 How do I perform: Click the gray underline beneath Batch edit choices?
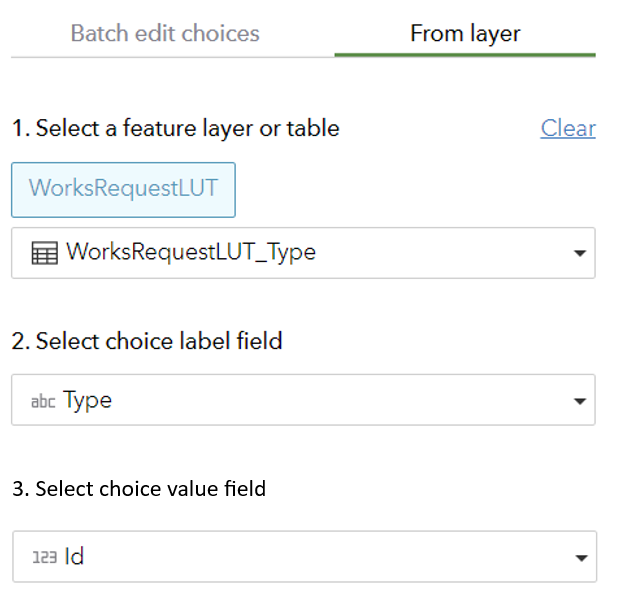172,56
